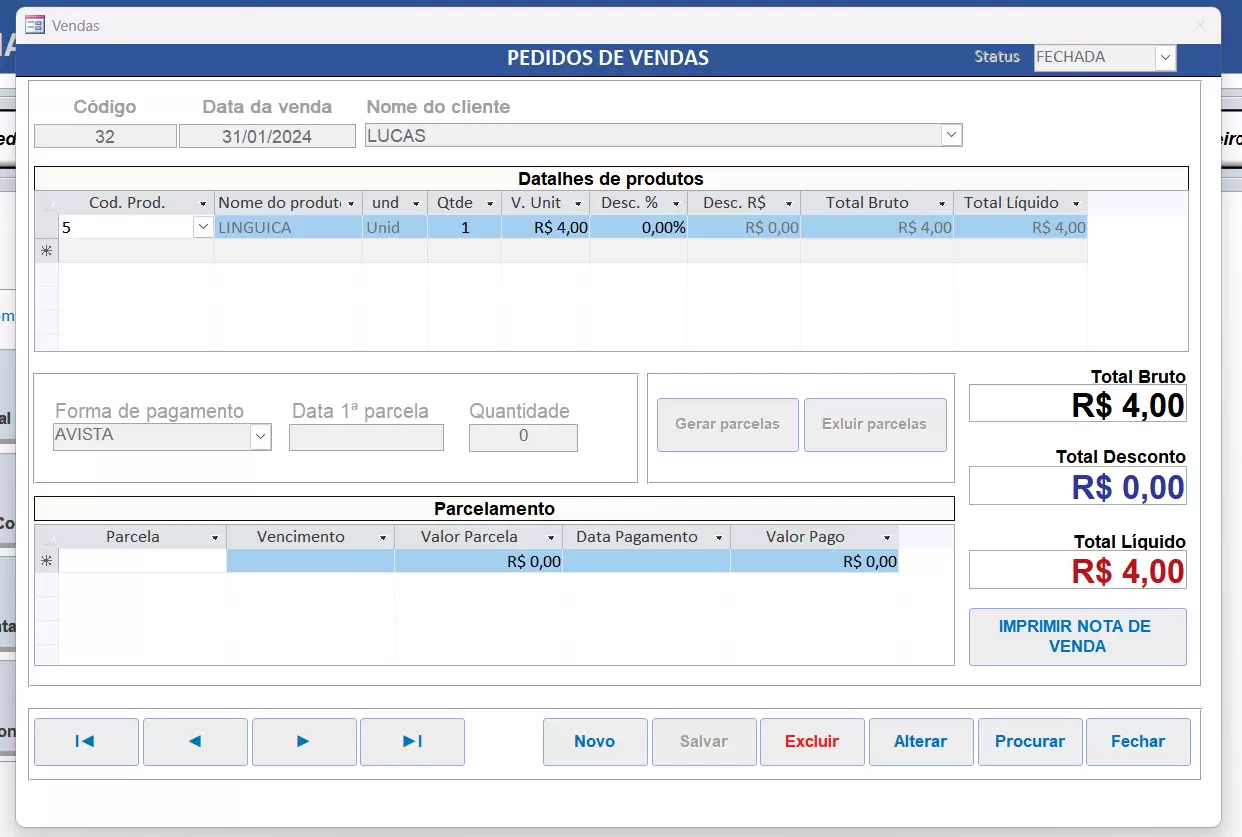Click the Qtde cell with value 1
The height and width of the screenshot is (837, 1242).
tap(465, 228)
